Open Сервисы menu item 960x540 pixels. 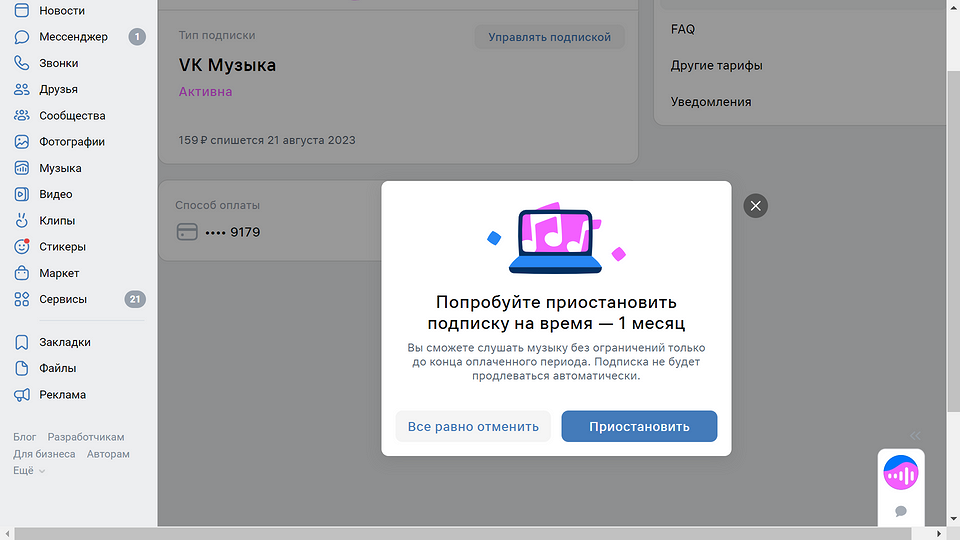pos(62,299)
